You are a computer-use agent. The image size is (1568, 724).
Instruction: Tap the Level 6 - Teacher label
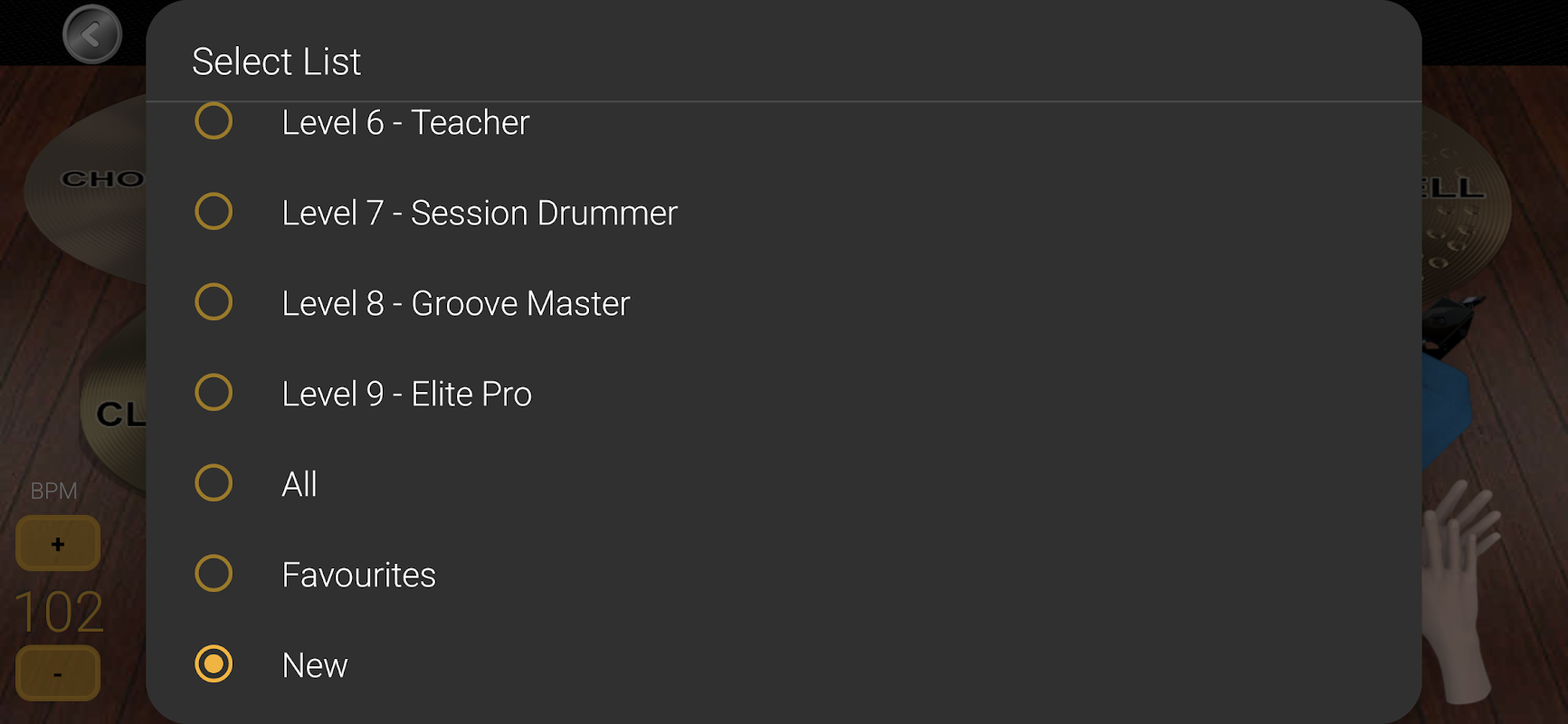405,122
